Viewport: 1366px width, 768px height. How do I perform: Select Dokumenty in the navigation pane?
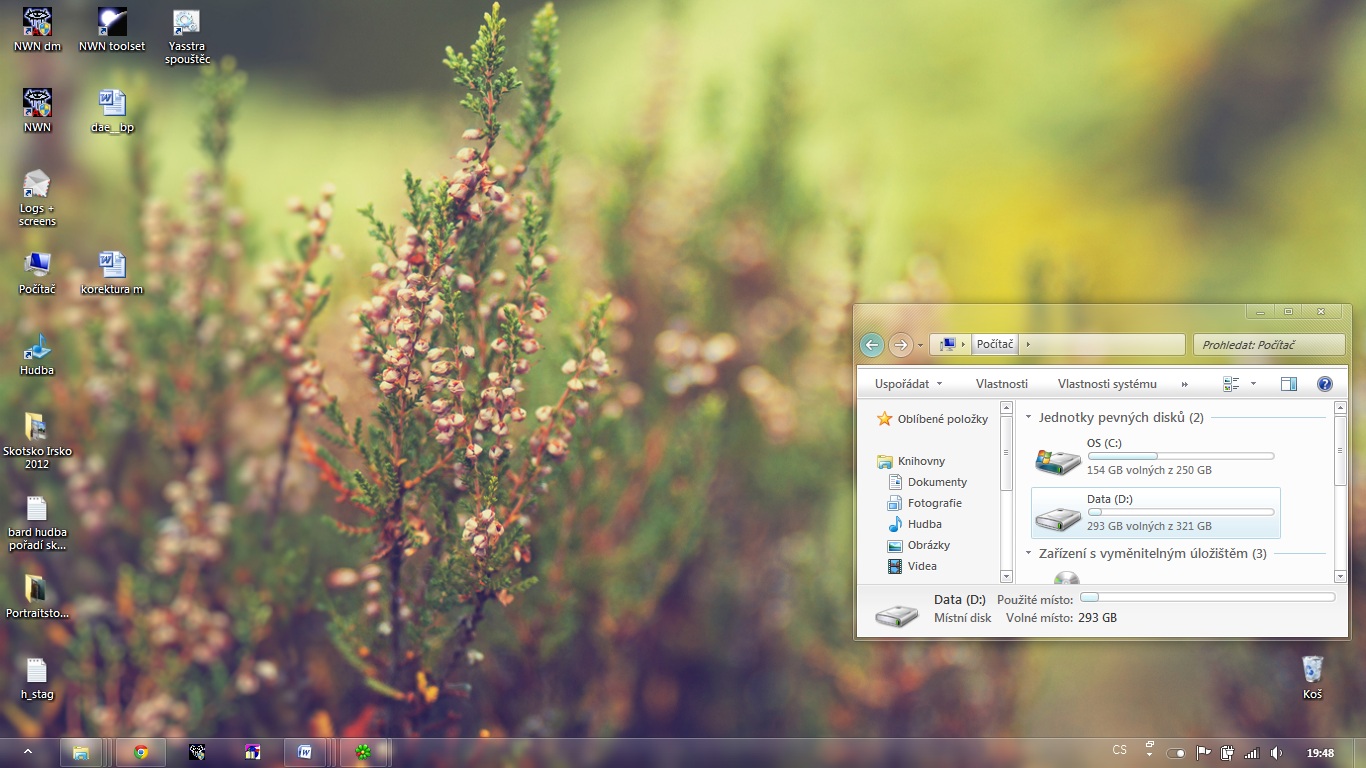pyautogui.click(x=937, y=482)
